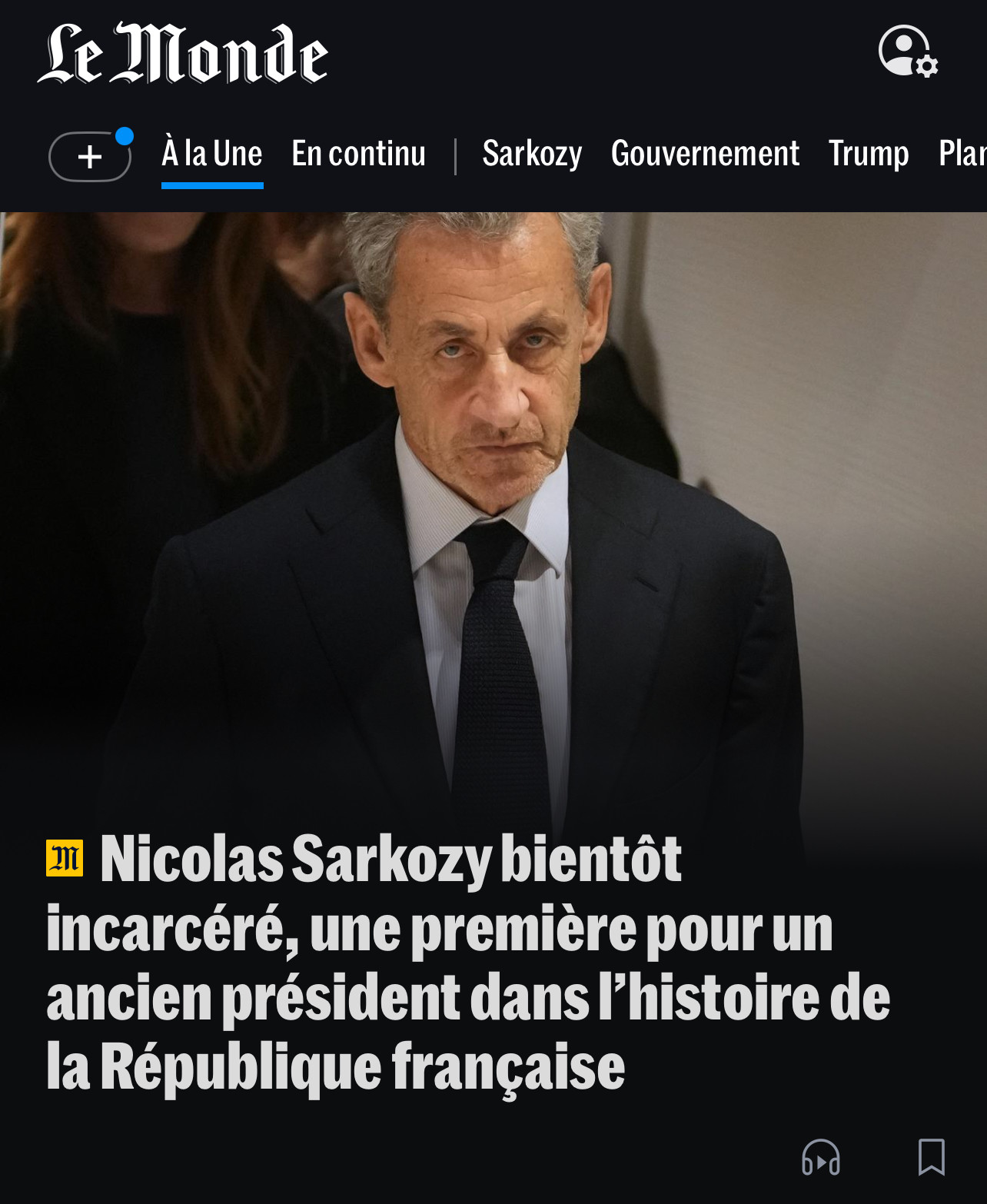Click the yellow subscriber M badge
This screenshot has width=987, height=1204.
(x=65, y=858)
